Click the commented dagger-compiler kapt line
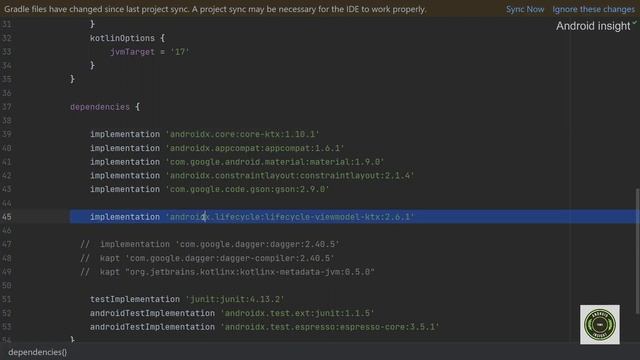This screenshot has height=360, width=640. pos(207,258)
